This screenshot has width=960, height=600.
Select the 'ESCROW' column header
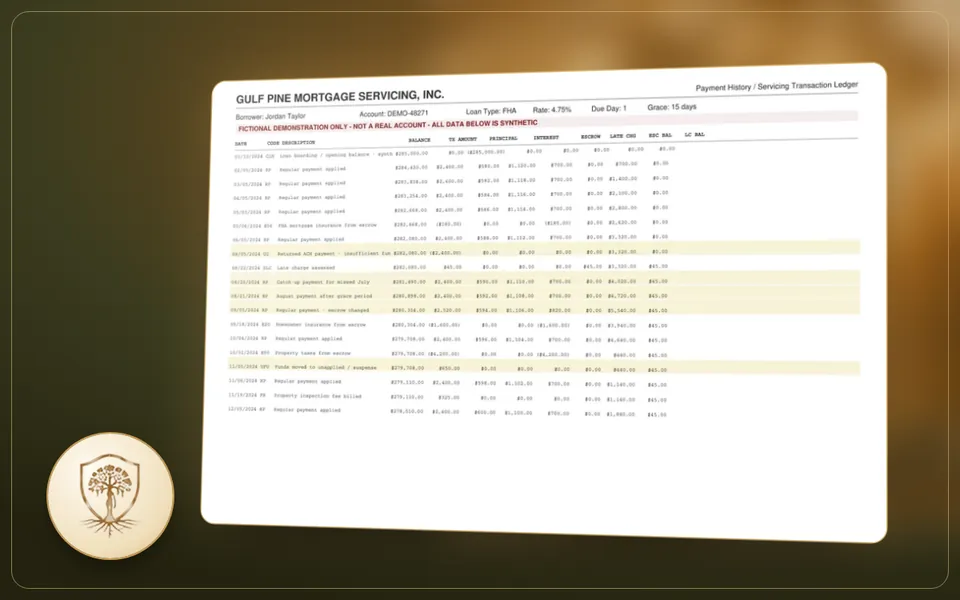(591, 137)
